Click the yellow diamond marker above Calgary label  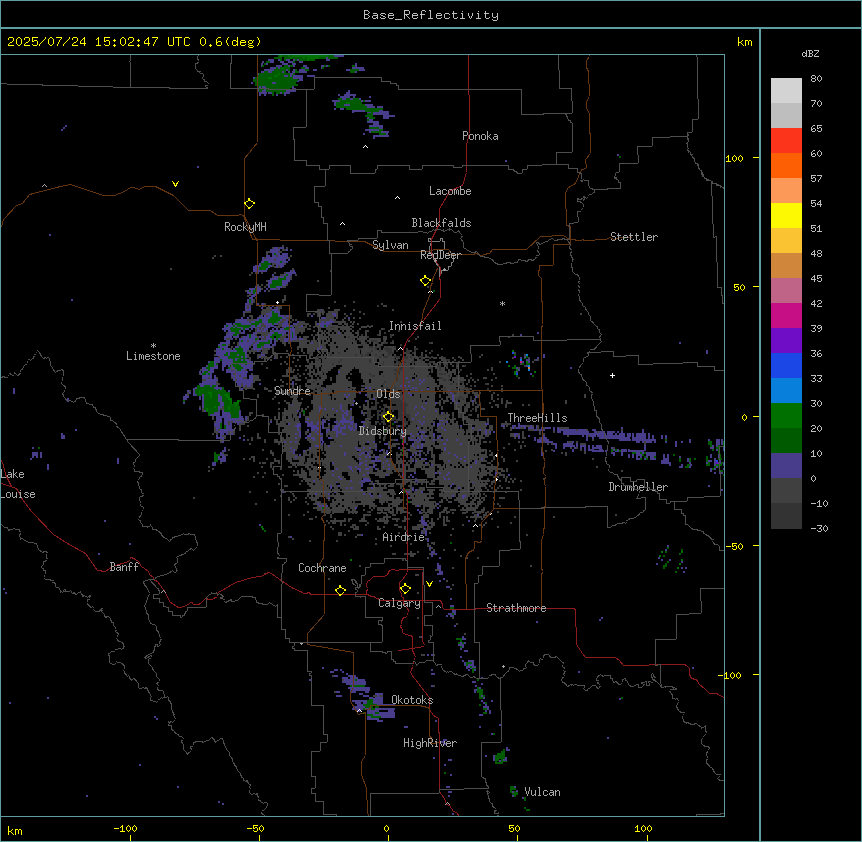click(x=405, y=589)
